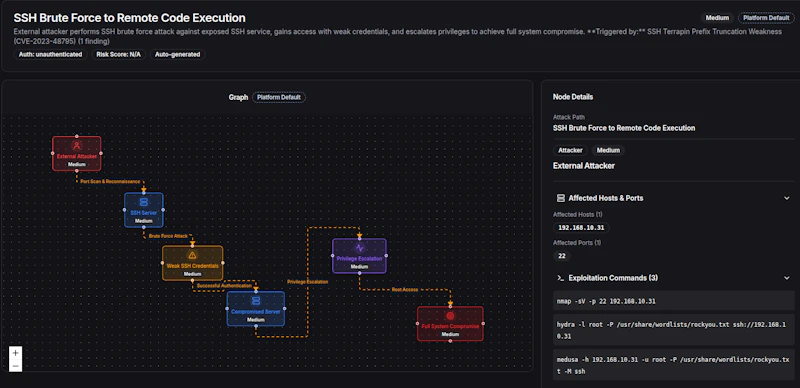The height and width of the screenshot is (388, 800).
Task: Click the SSH Brute Force page title
Action: (130, 18)
